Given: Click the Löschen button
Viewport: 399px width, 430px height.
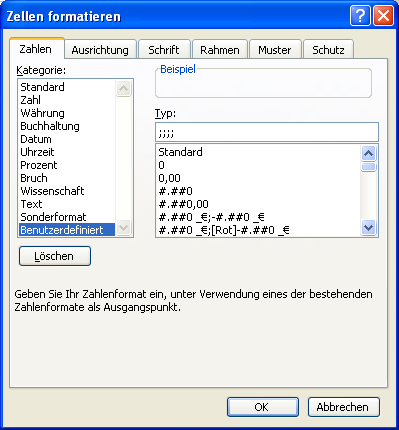Looking at the screenshot, I should tap(55, 256).
